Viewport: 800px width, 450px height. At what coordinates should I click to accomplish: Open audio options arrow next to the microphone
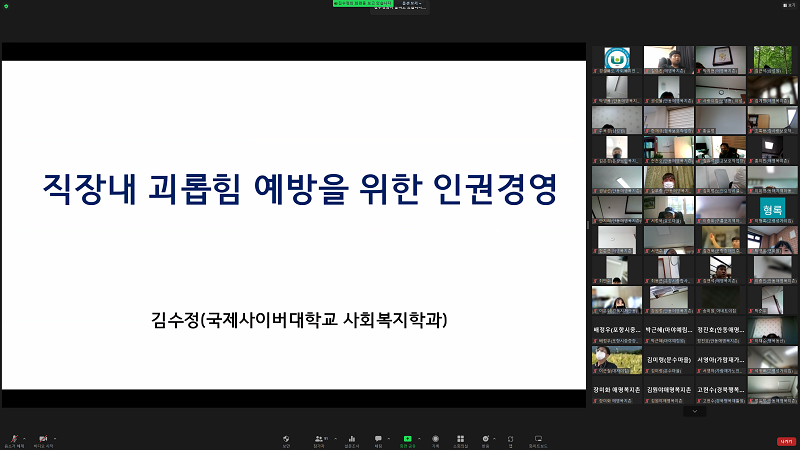(x=25, y=438)
